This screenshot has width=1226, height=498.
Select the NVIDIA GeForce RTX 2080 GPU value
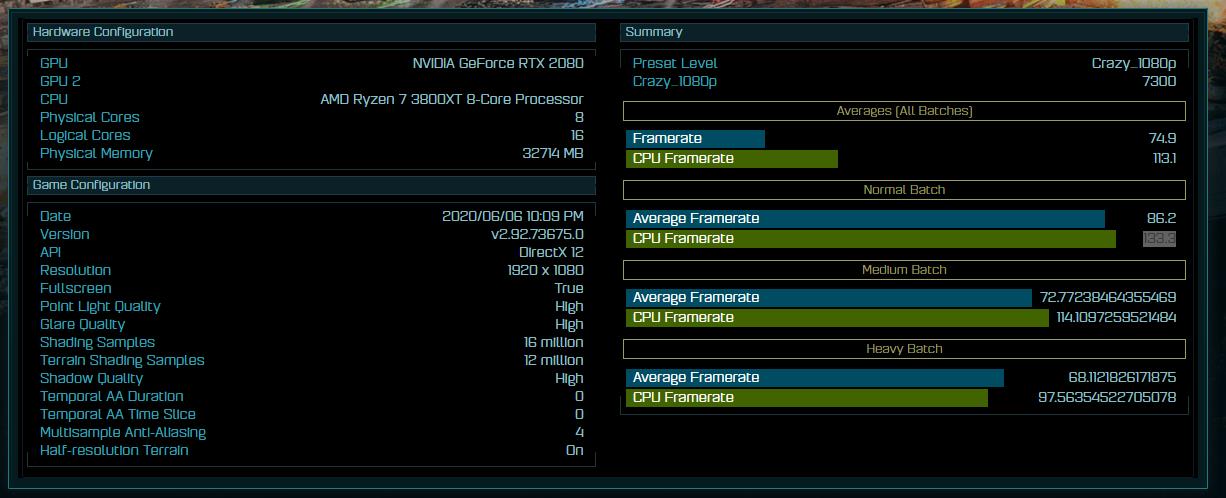pyautogui.click(x=498, y=63)
